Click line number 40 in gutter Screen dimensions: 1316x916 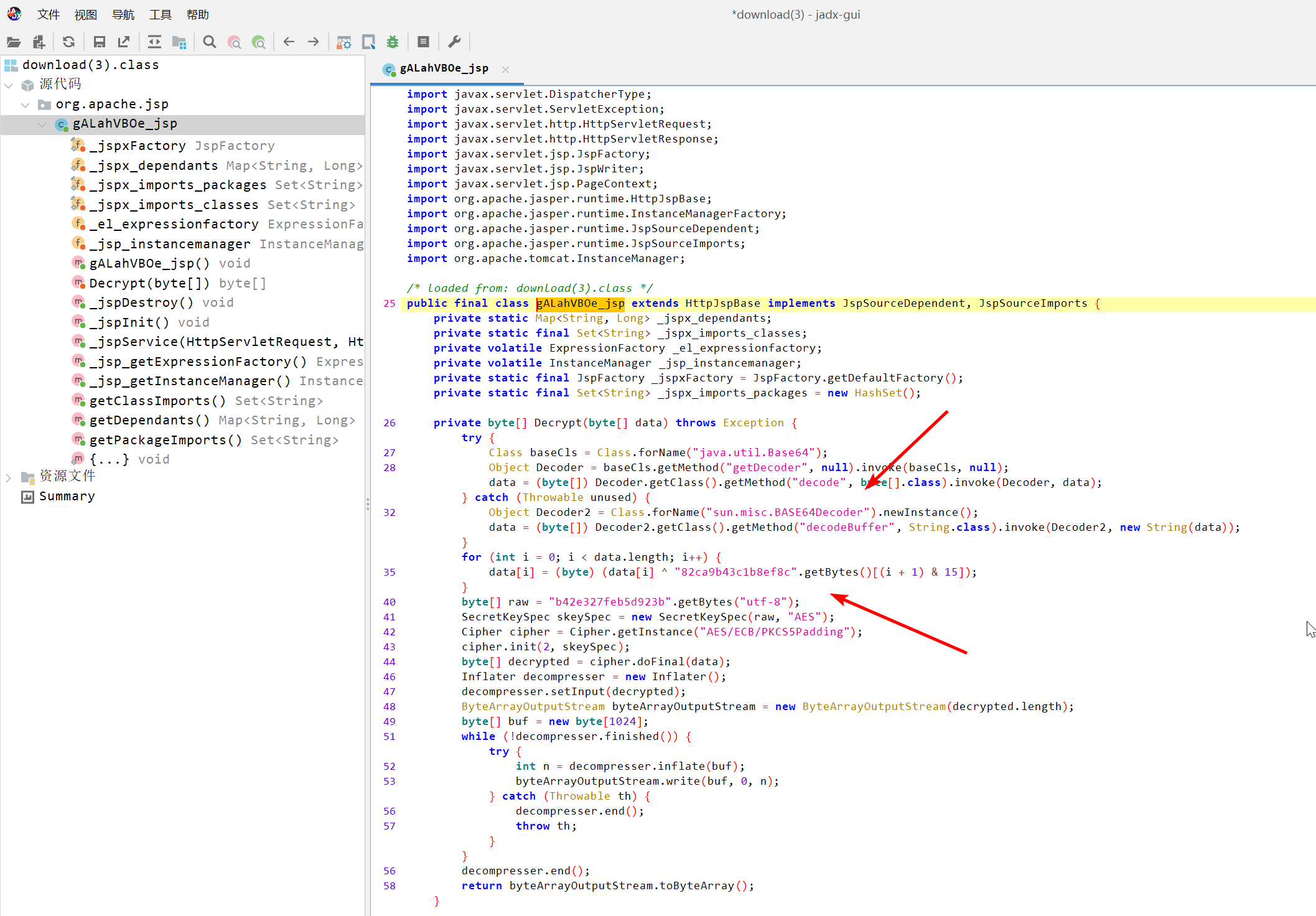pyautogui.click(x=390, y=602)
